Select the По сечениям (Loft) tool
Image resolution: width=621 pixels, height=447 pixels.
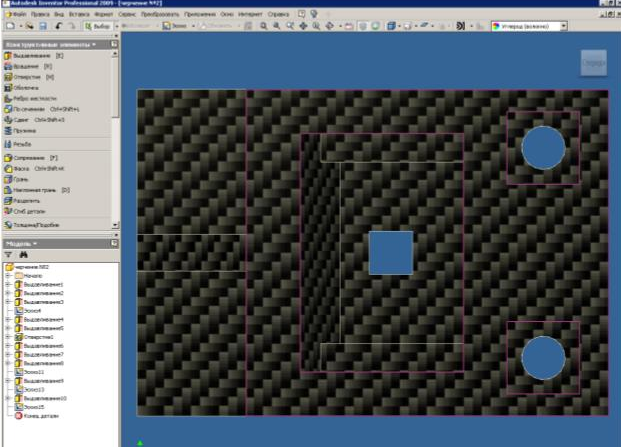click(41, 109)
